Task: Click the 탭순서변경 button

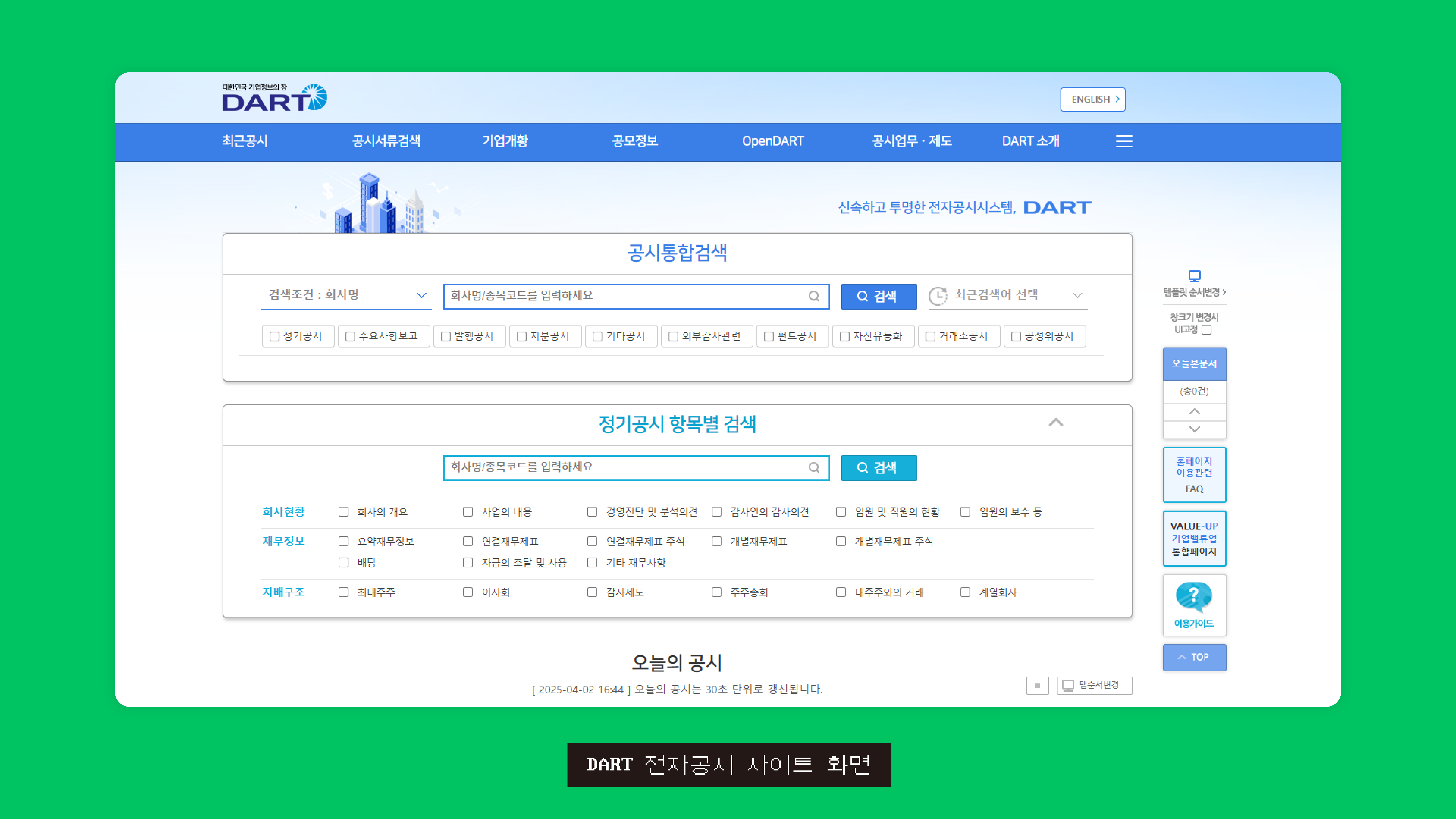Action: 1094,686
